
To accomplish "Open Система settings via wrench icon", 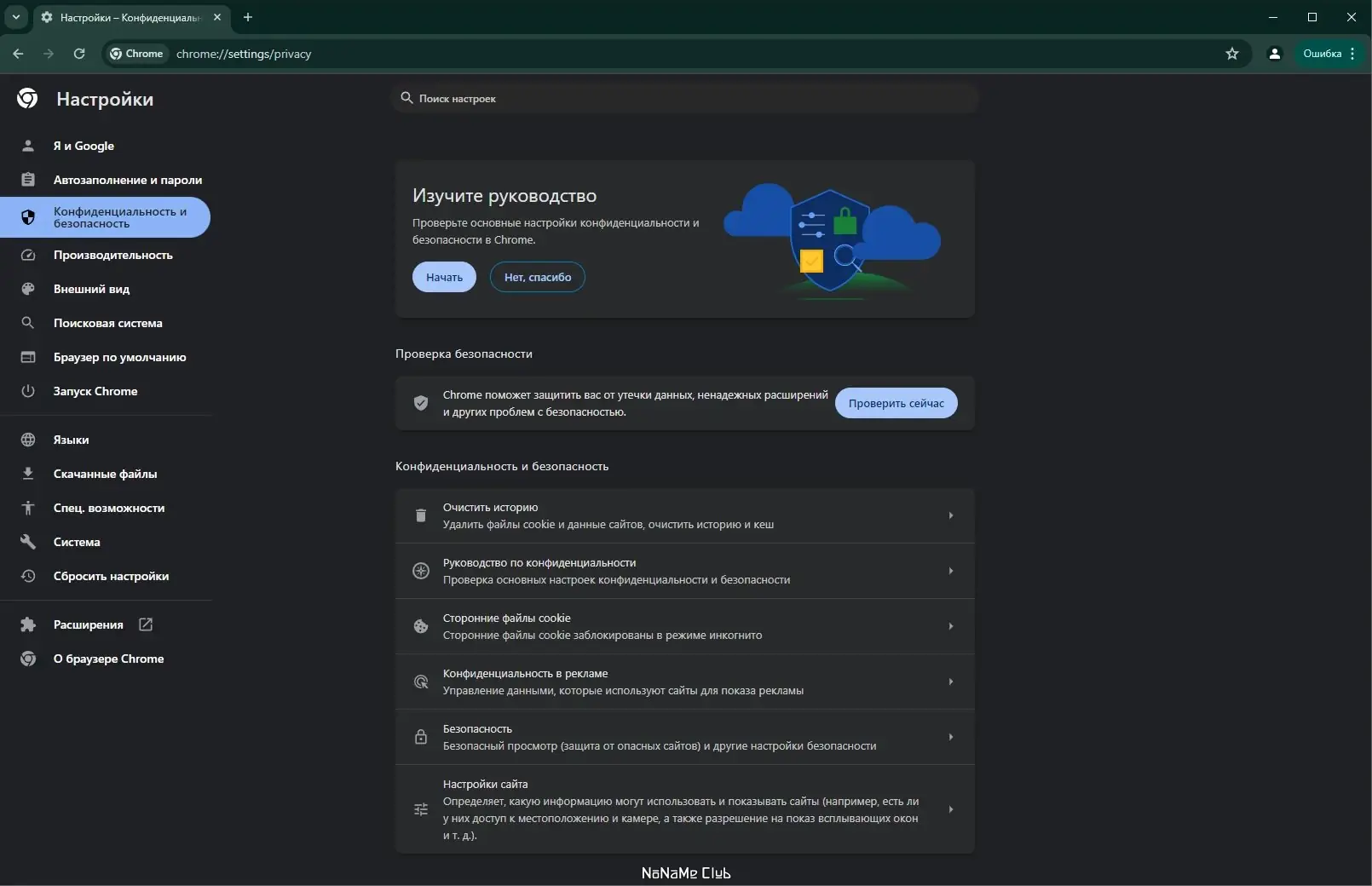I will 28,542.
